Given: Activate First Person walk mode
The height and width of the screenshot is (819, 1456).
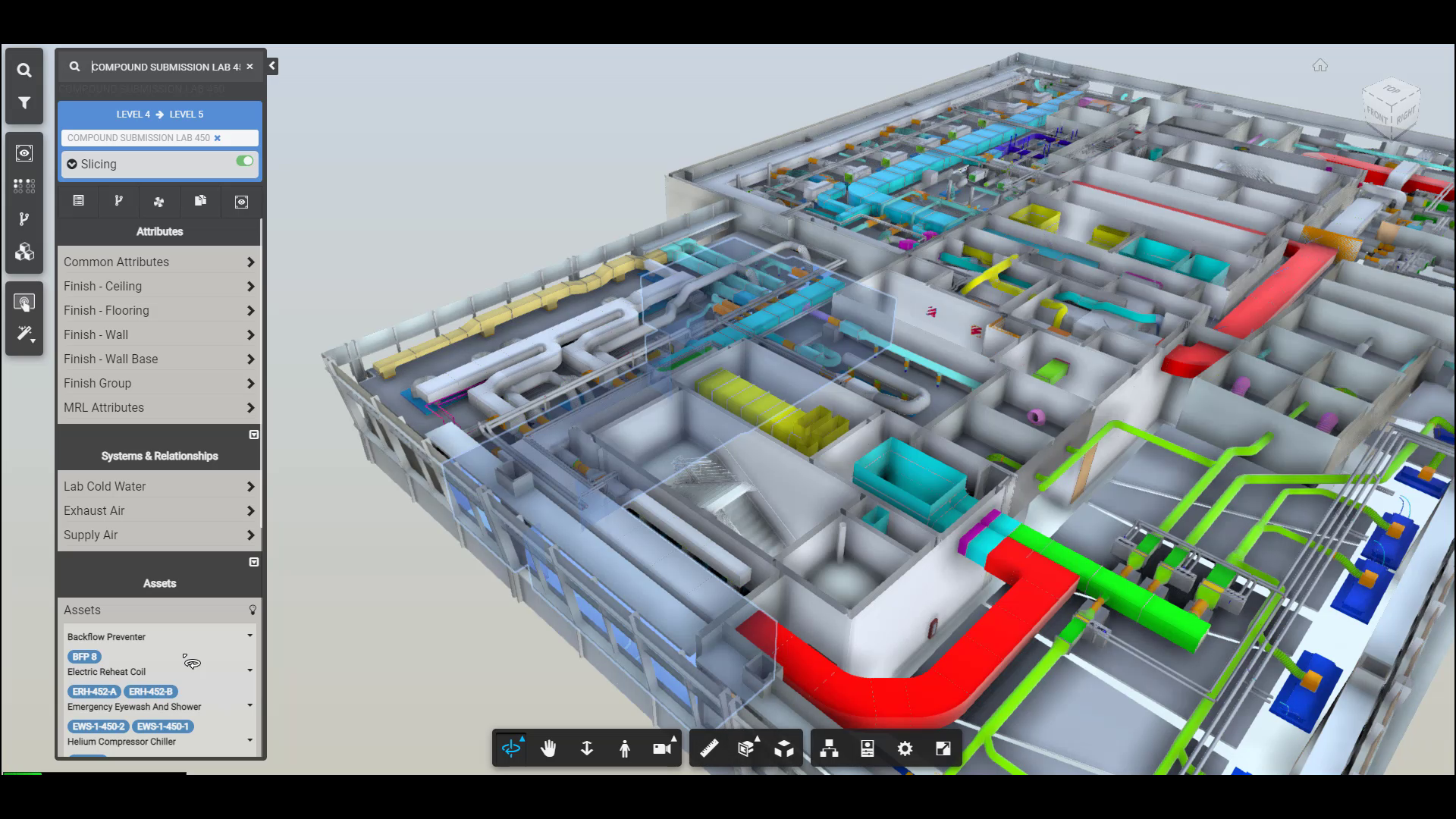Looking at the screenshot, I should click(x=624, y=748).
